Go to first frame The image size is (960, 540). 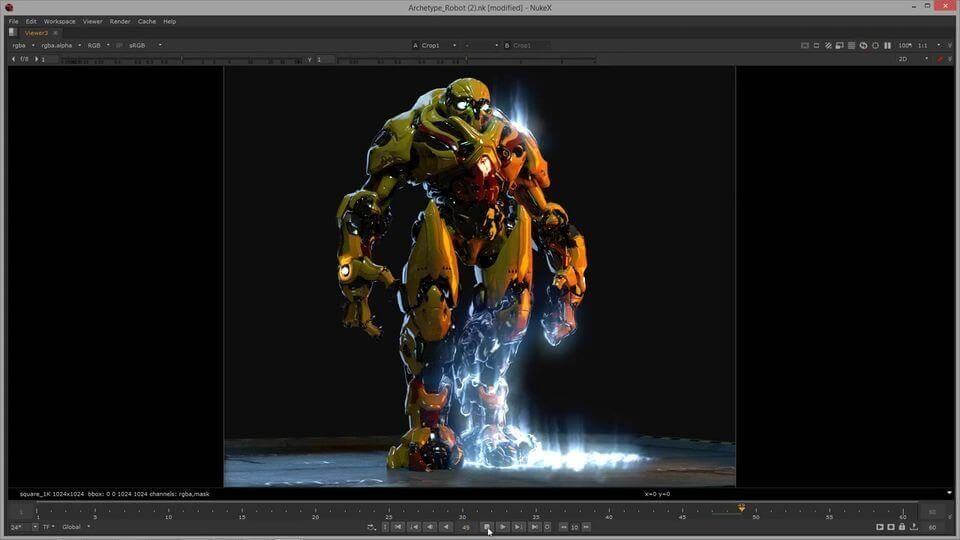398,527
